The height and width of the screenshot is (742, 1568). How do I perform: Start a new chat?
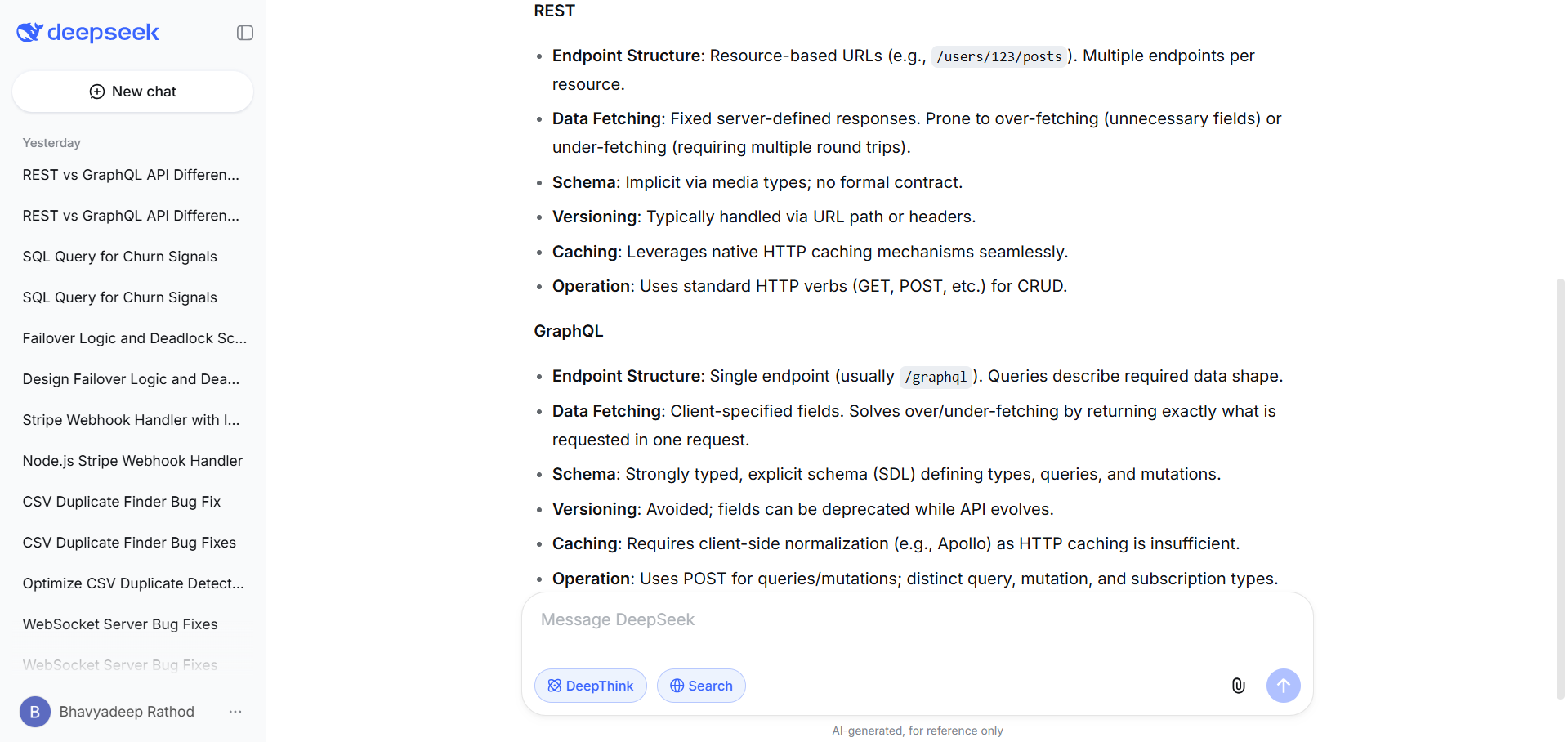(132, 91)
